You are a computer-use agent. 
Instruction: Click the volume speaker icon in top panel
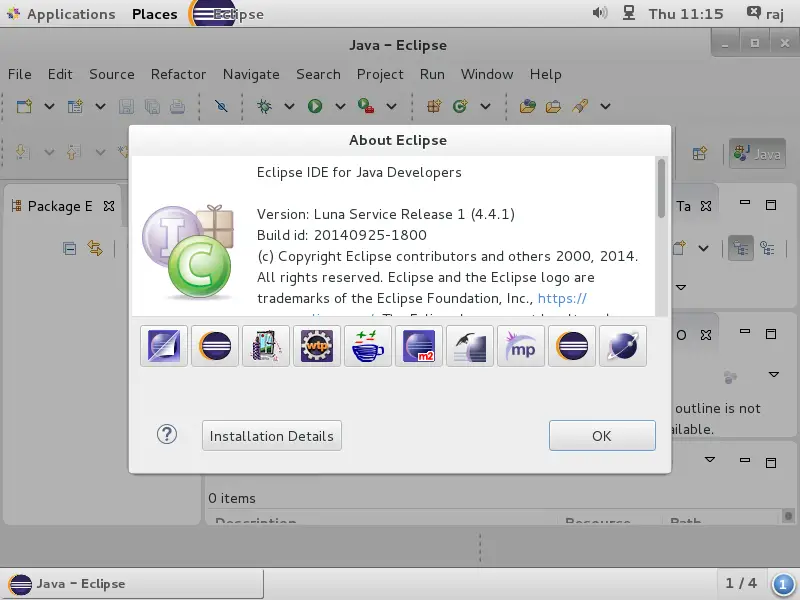coord(600,13)
